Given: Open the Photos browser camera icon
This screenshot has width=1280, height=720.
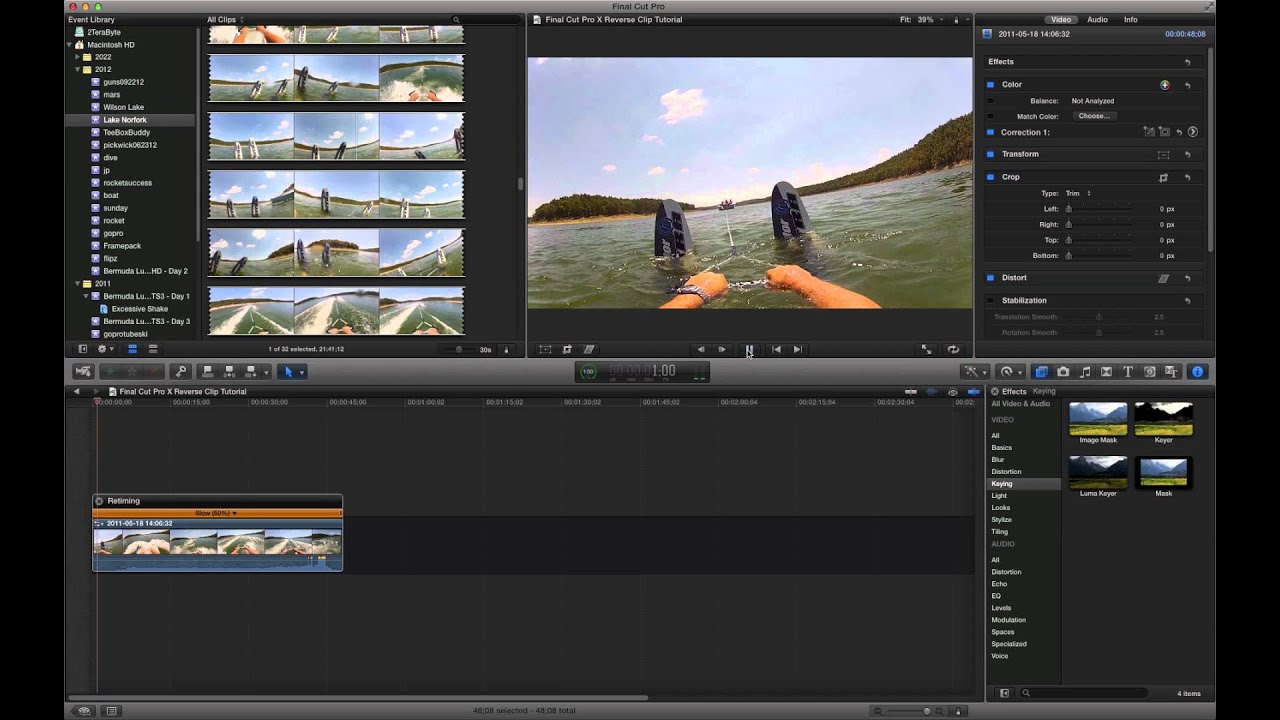Looking at the screenshot, I should (1063, 371).
